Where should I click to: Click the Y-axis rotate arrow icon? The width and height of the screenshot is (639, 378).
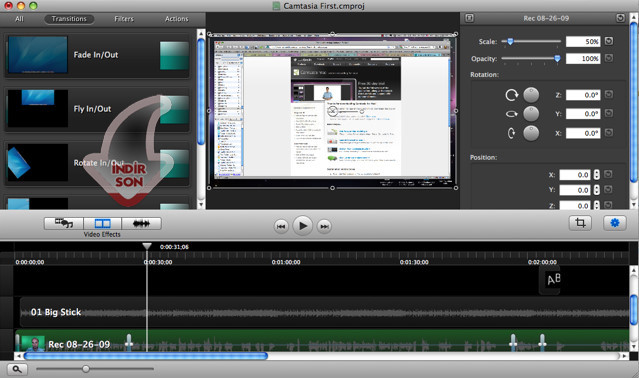(x=511, y=114)
